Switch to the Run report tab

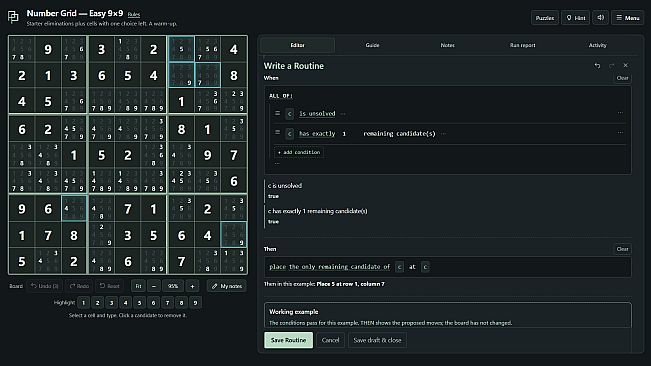(x=522, y=45)
